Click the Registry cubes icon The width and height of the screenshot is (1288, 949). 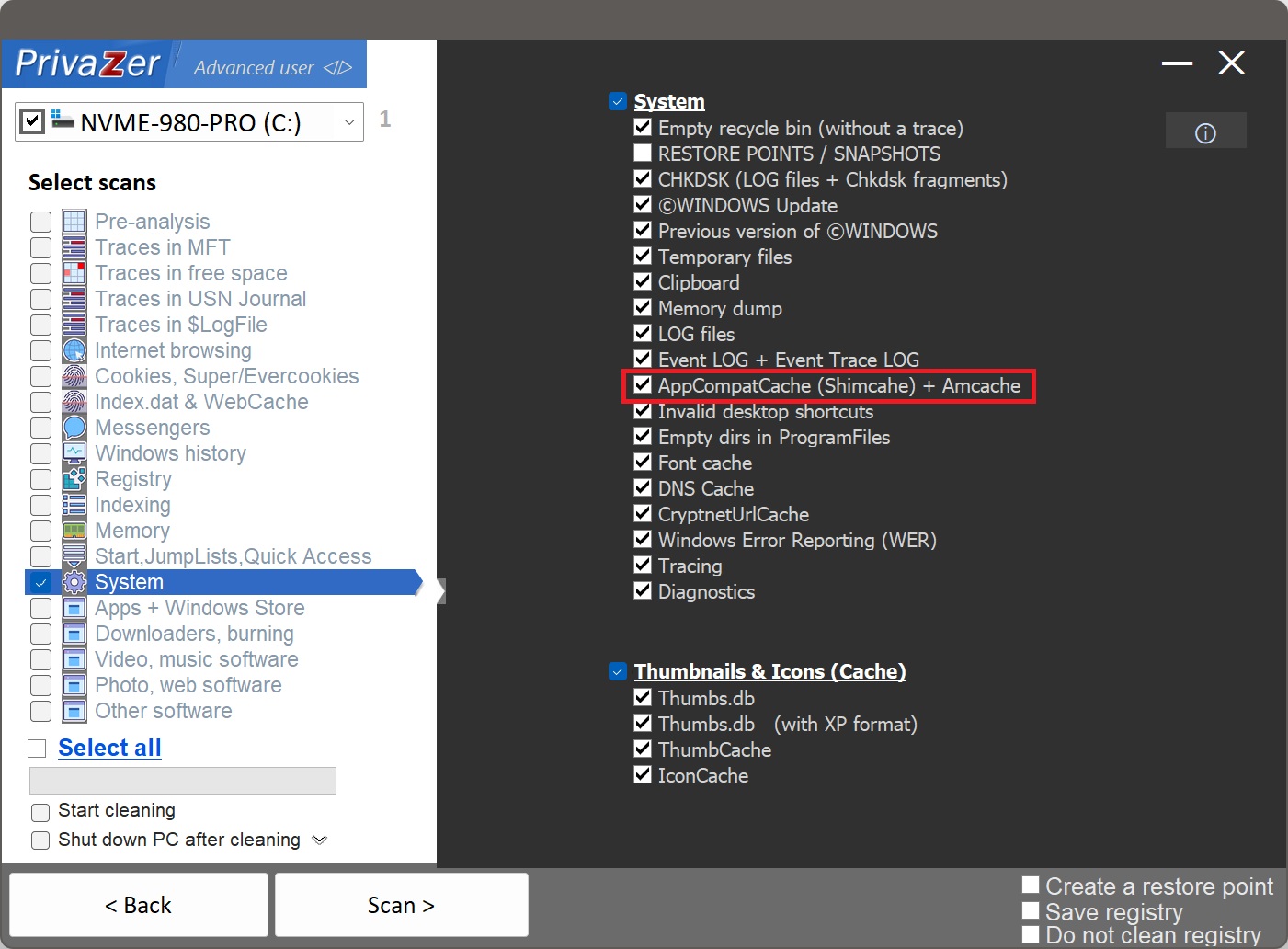tap(74, 479)
